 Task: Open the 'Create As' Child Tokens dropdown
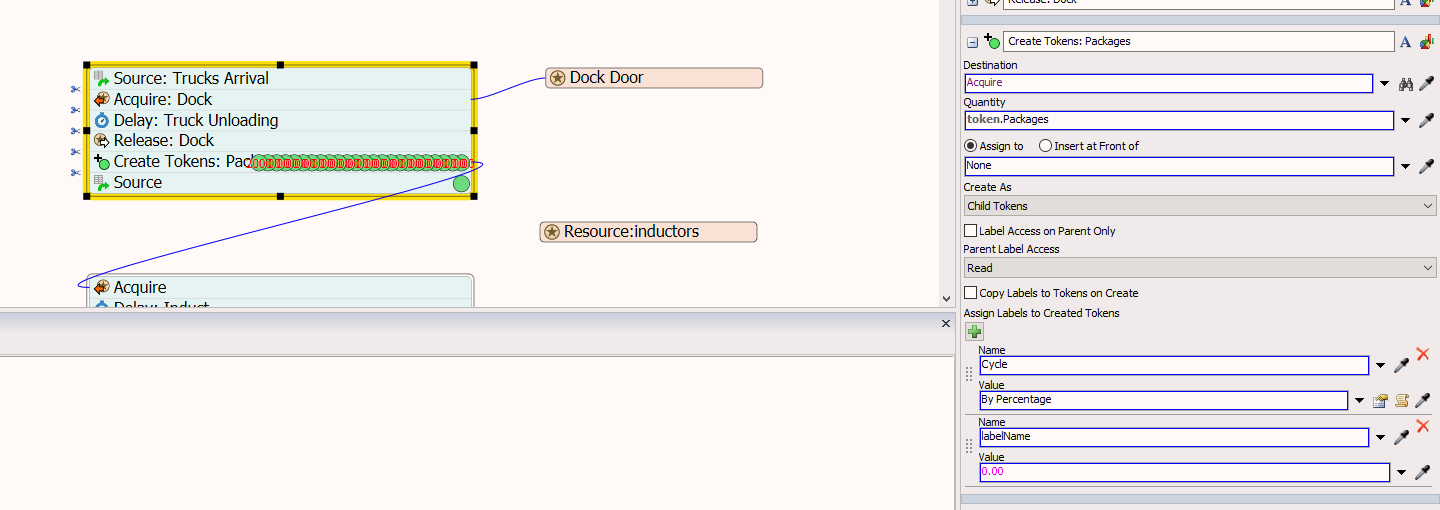click(x=1199, y=206)
